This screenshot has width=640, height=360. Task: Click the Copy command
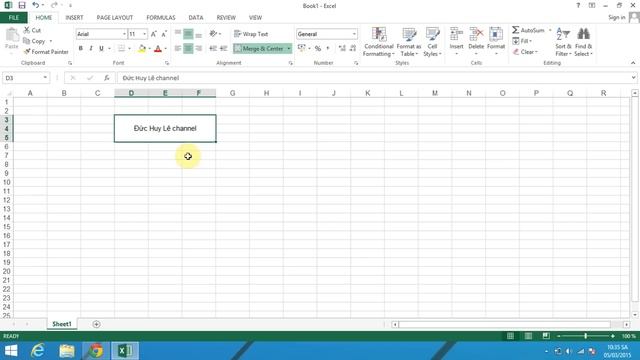pyautogui.click(x=34, y=41)
